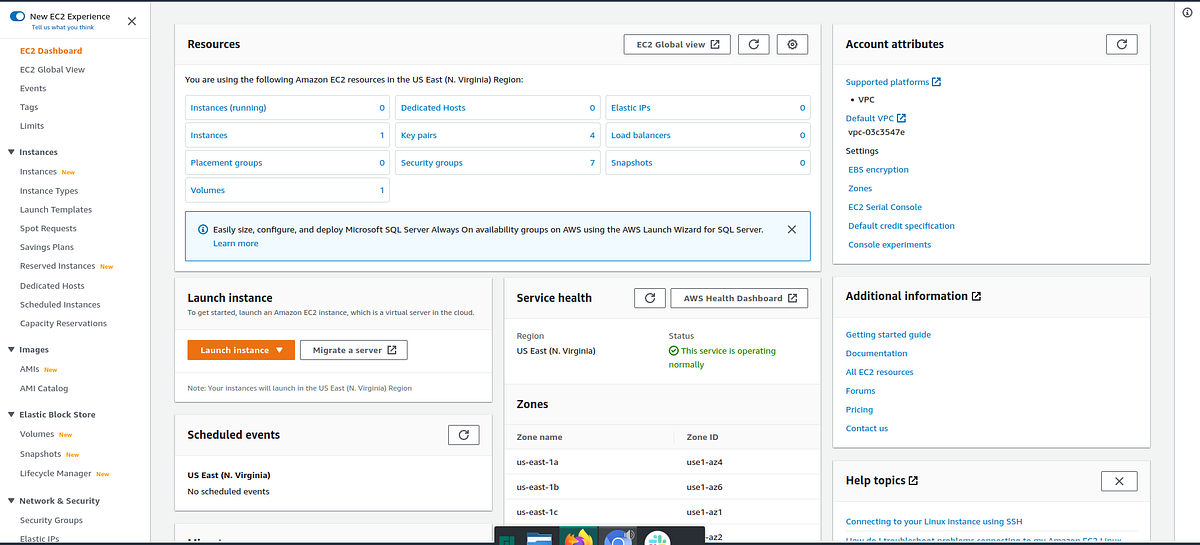Open All EC2 resources link
This screenshot has width=1200, height=545.
click(879, 372)
